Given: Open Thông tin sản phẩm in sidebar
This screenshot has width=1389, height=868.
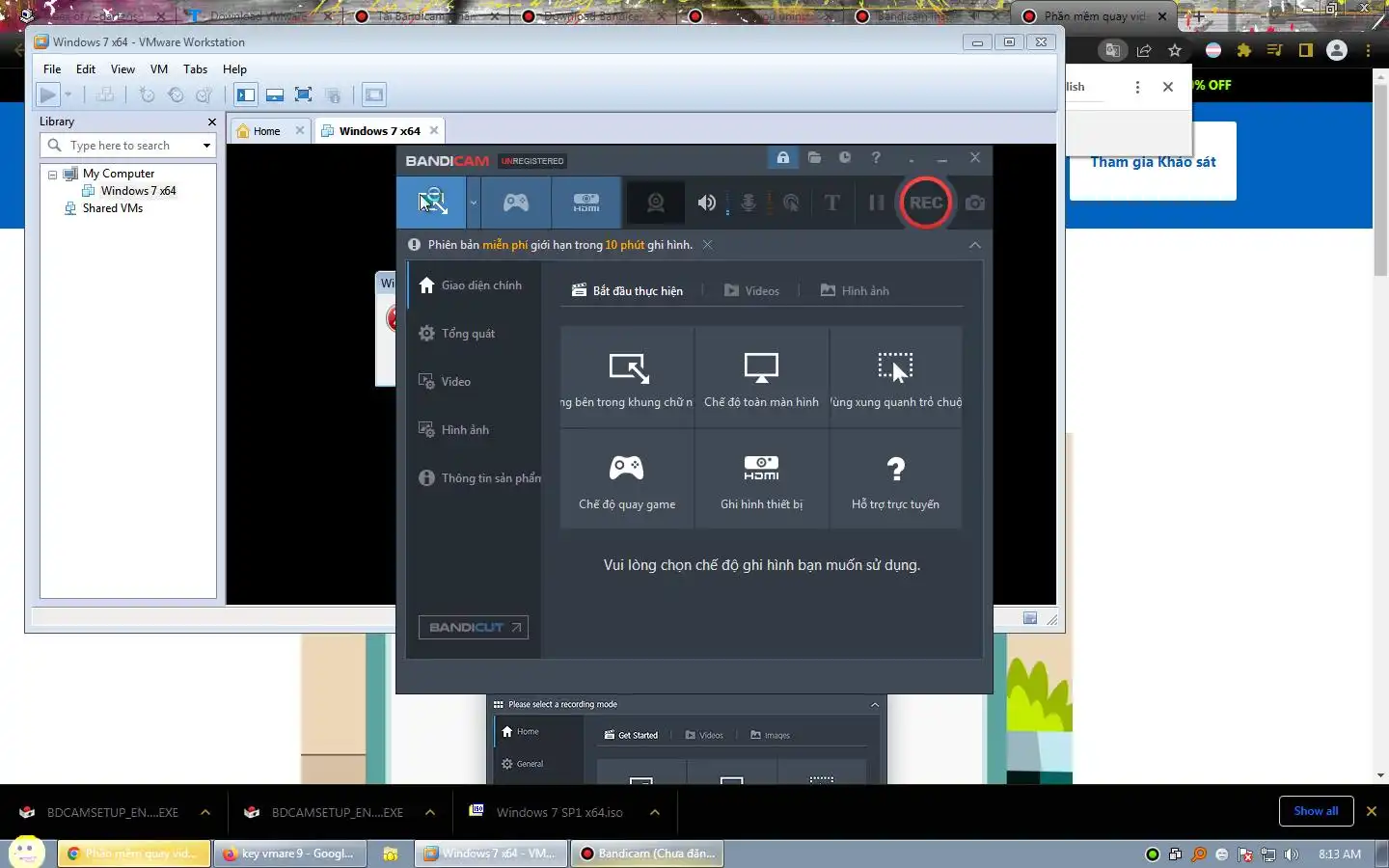Looking at the screenshot, I should (x=474, y=478).
